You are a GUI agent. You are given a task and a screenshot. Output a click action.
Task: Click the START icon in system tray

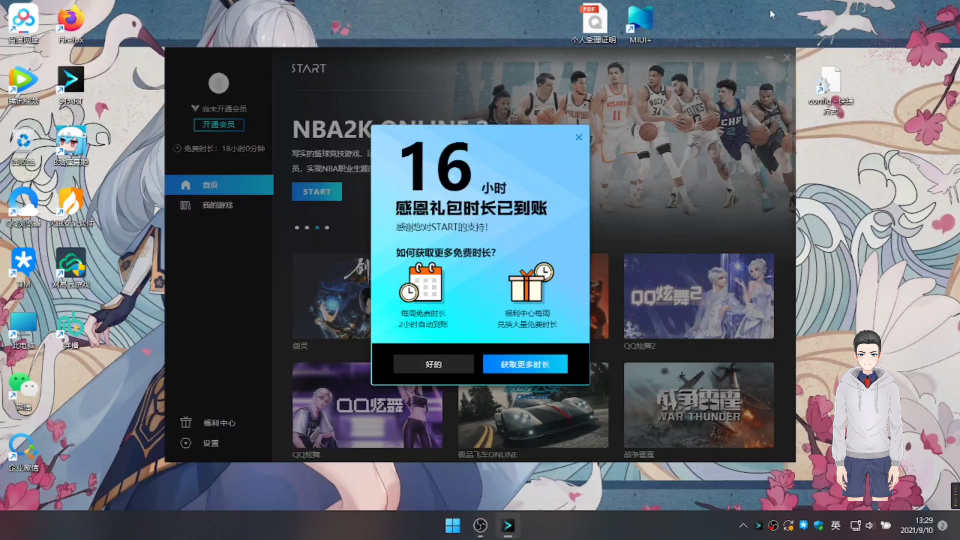click(x=759, y=525)
